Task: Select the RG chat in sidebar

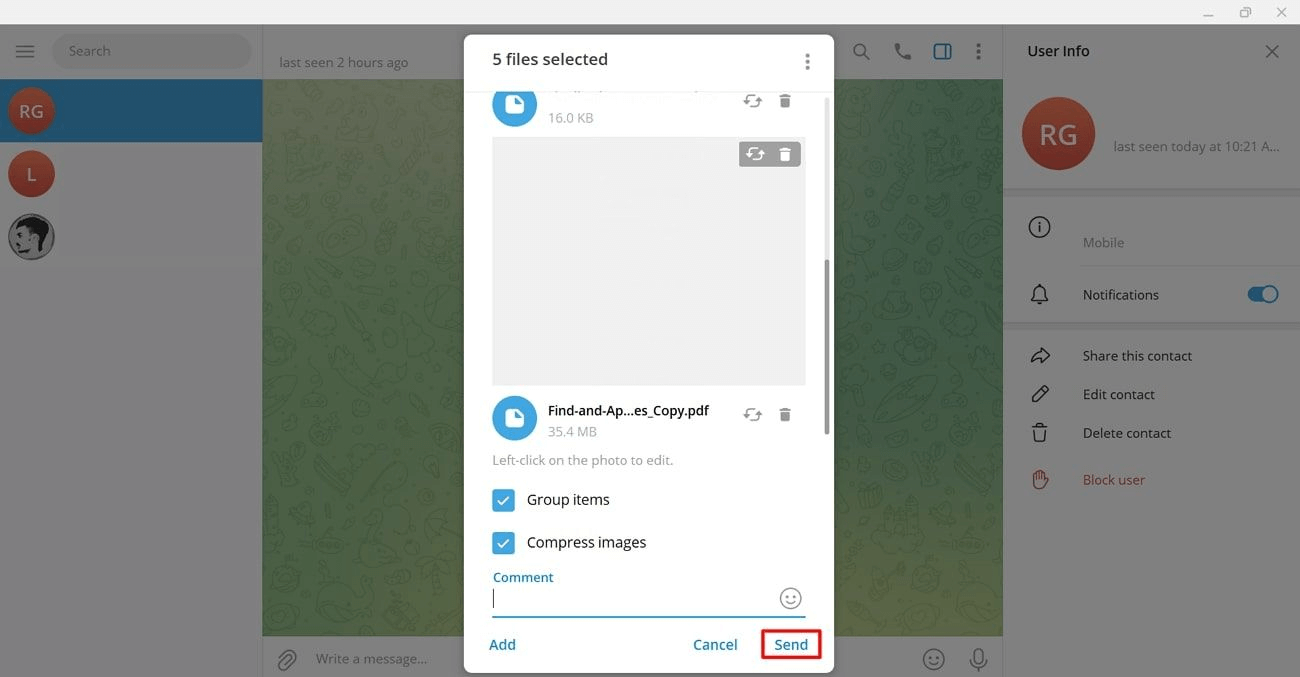Action: 131,111
